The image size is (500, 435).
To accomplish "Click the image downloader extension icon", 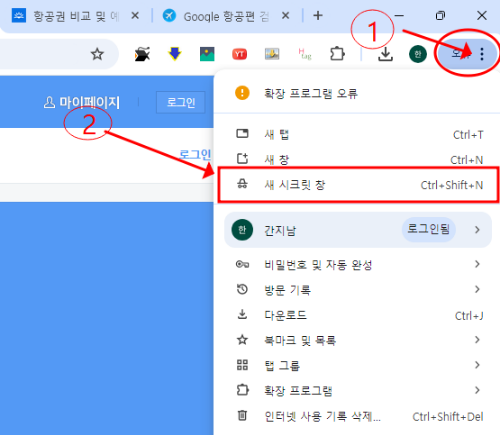I will point(272,54).
